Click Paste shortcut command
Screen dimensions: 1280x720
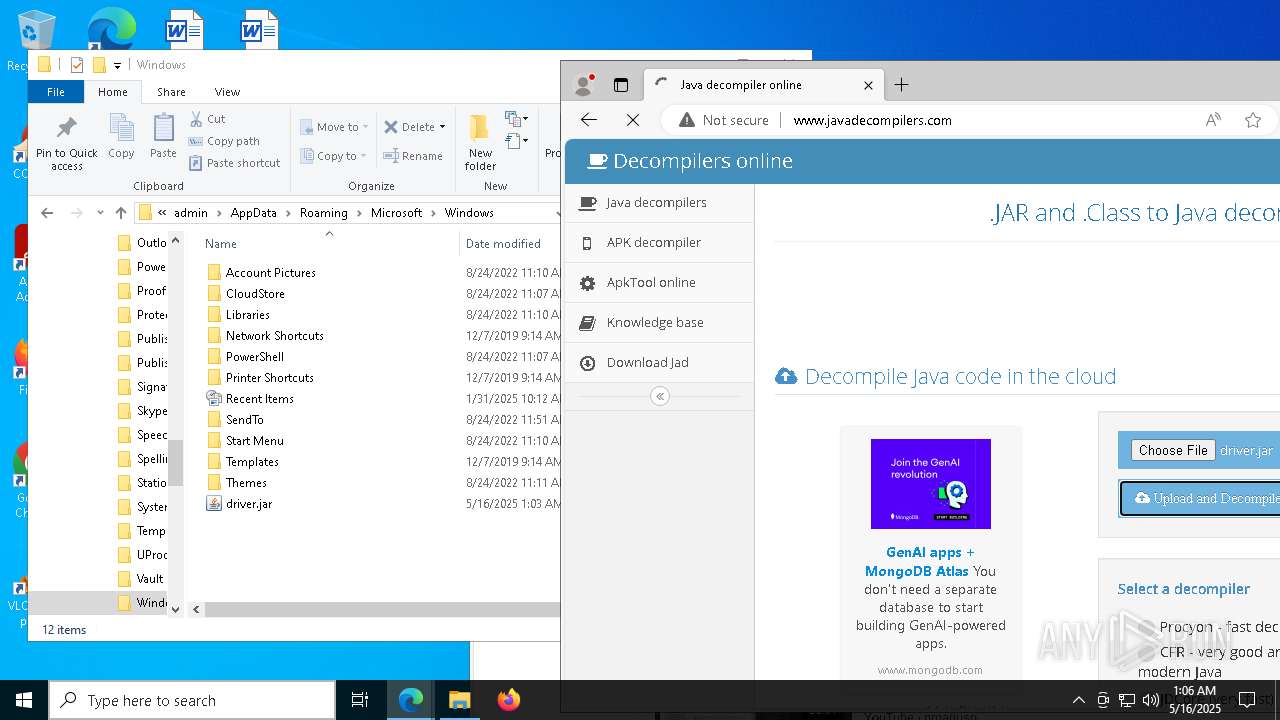(235, 163)
